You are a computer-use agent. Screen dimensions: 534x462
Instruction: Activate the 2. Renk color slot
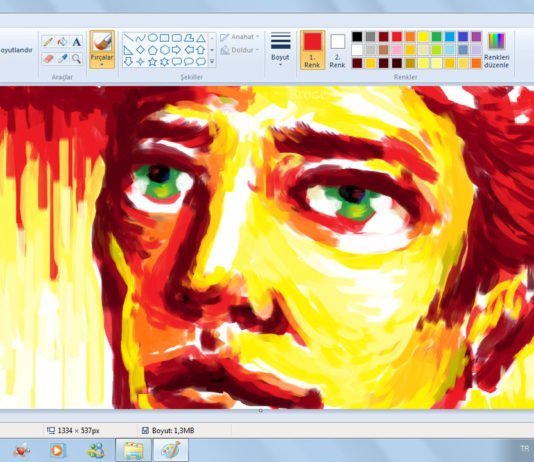pos(337,50)
